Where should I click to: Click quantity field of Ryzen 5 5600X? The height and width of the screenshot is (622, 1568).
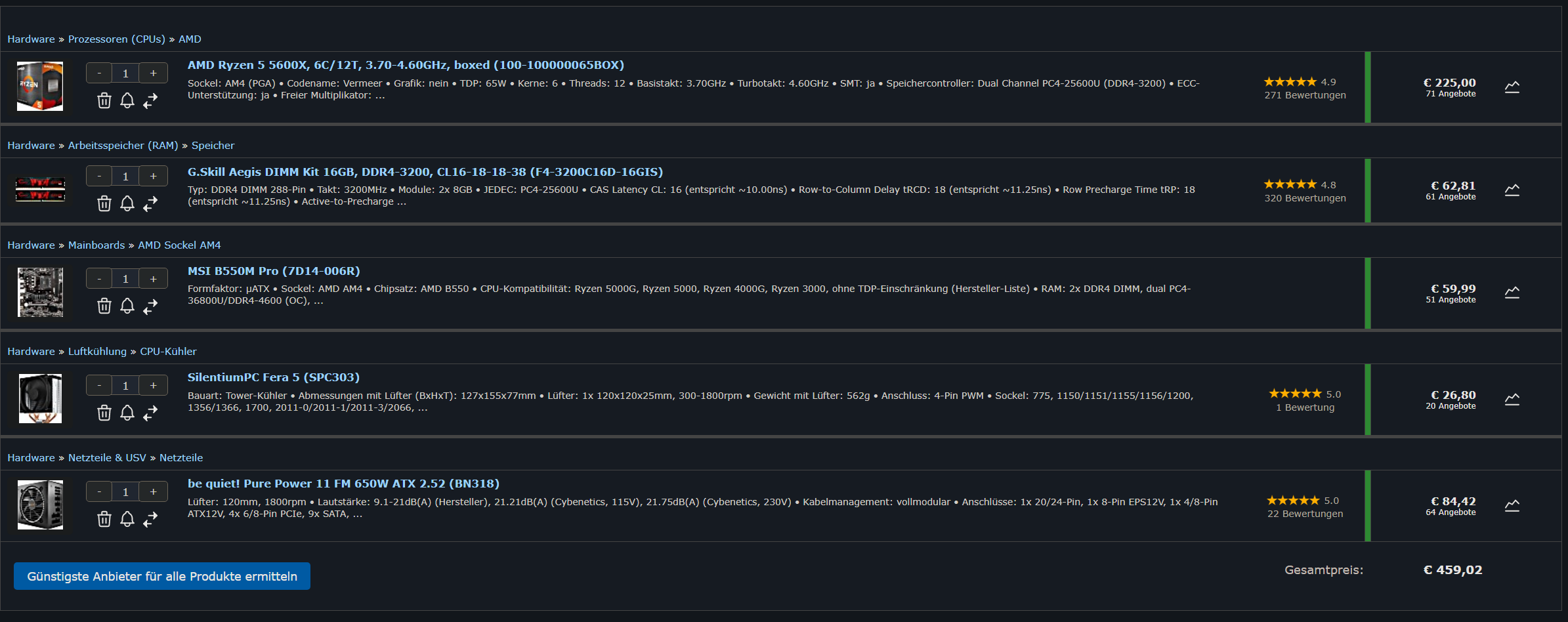[125, 73]
